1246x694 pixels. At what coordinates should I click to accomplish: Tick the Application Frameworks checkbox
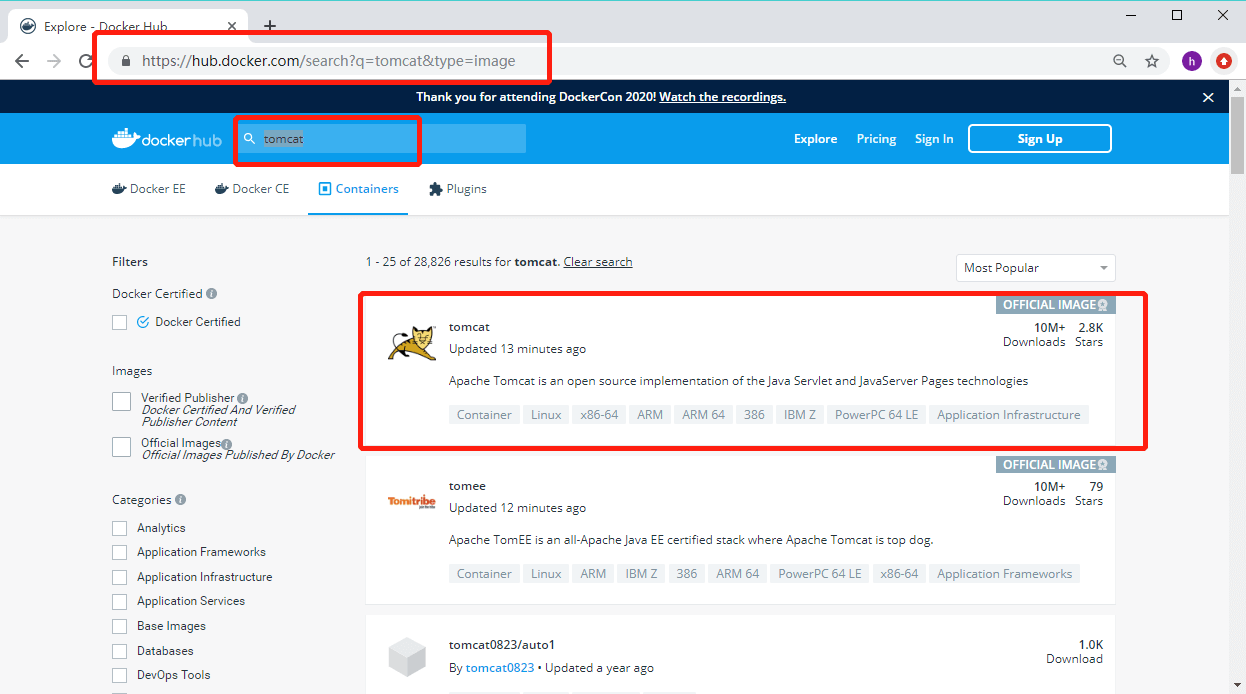(120, 552)
